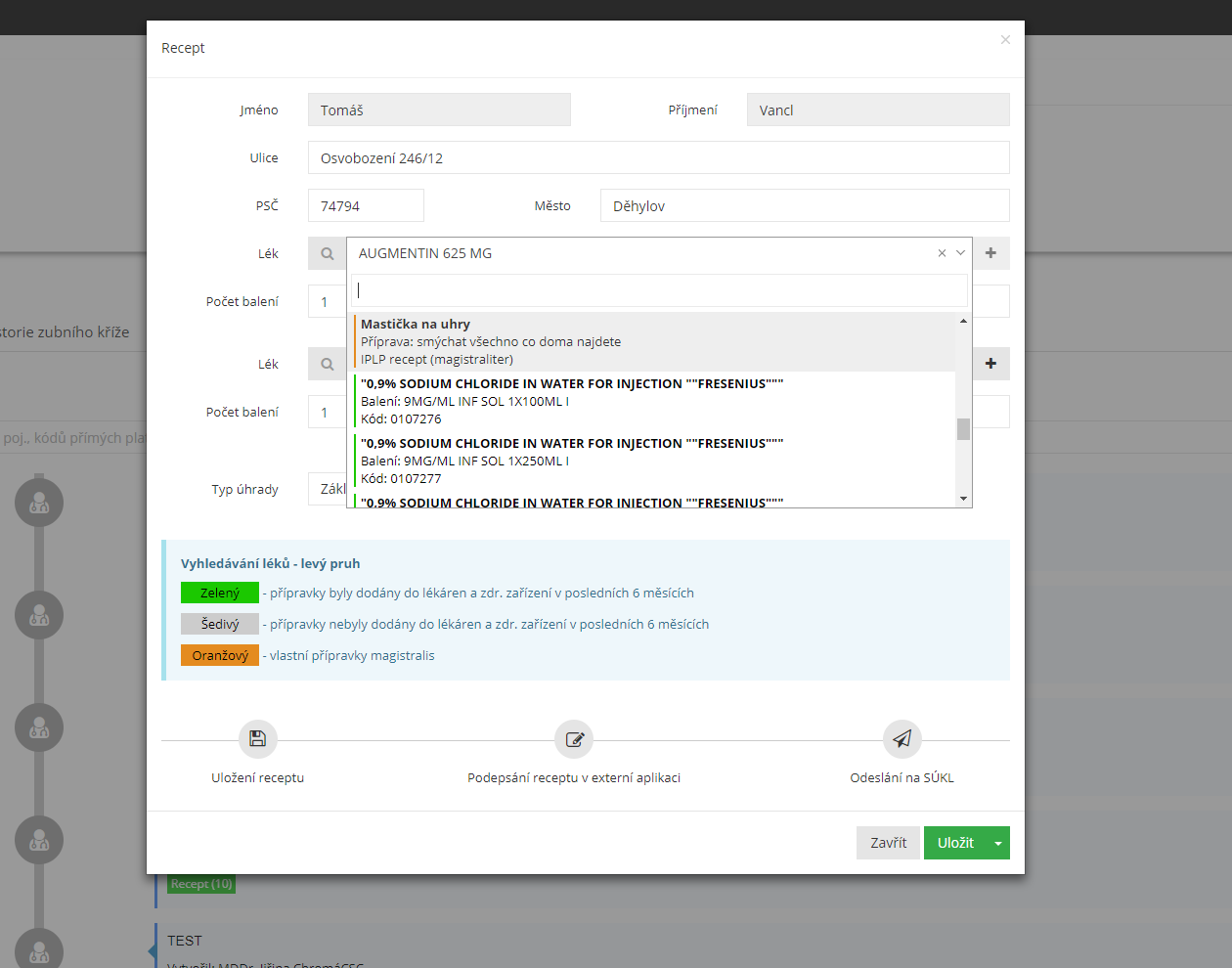Collapse the AUGMENTIN 625 MG dropdown chevron
This screenshot has height=968, width=1232.
[x=960, y=253]
